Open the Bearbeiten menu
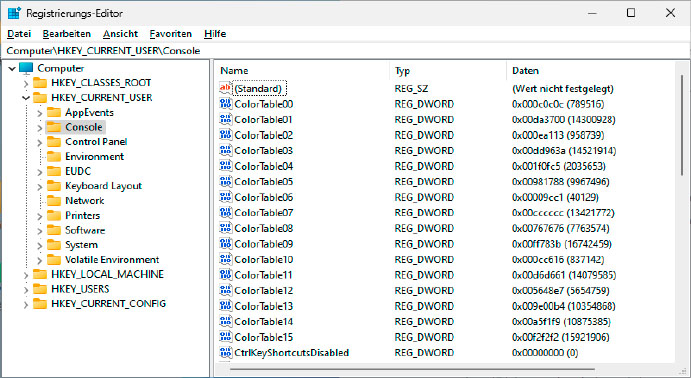691x378 pixels. [67, 34]
